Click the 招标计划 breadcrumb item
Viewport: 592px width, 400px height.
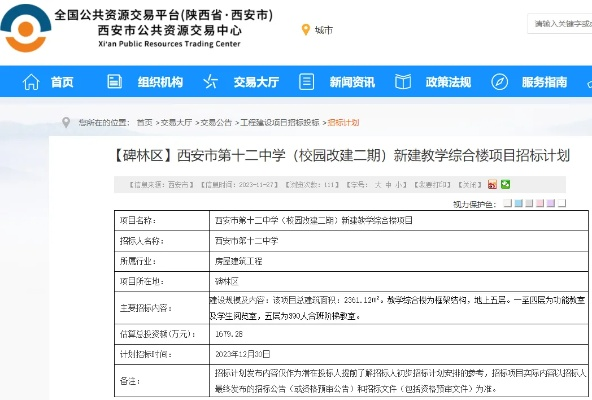pyautogui.click(x=343, y=122)
